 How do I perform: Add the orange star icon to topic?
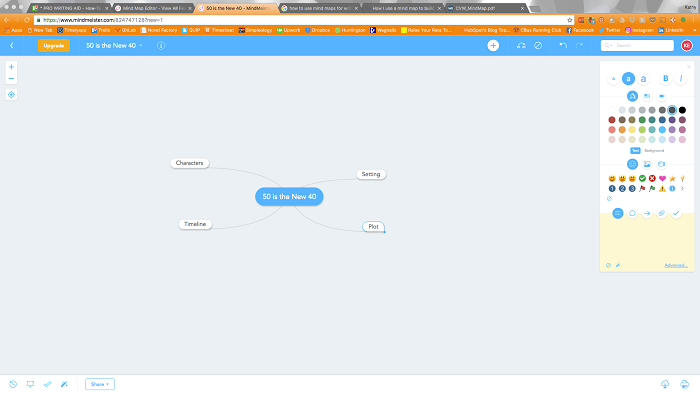click(672, 179)
